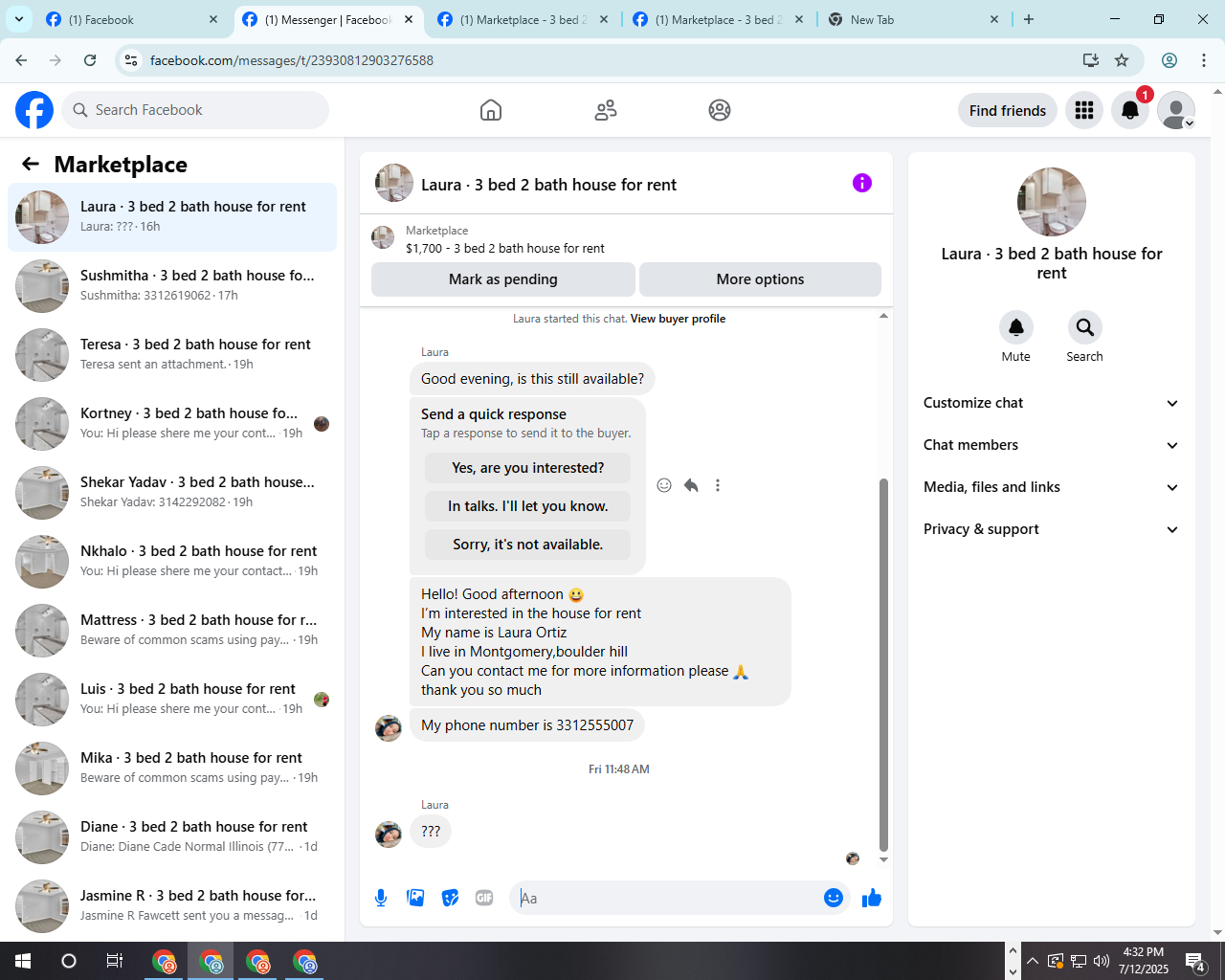Click More options button
The image size is (1225, 980).
[x=761, y=279]
